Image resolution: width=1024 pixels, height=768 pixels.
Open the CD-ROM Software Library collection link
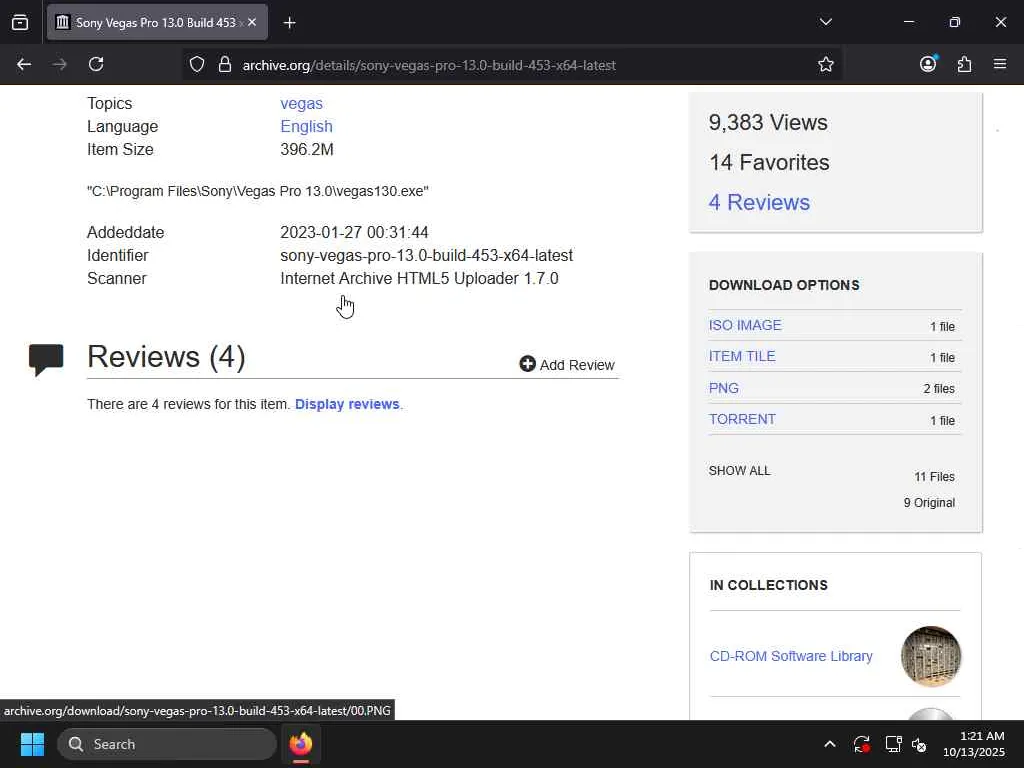(x=791, y=656)
